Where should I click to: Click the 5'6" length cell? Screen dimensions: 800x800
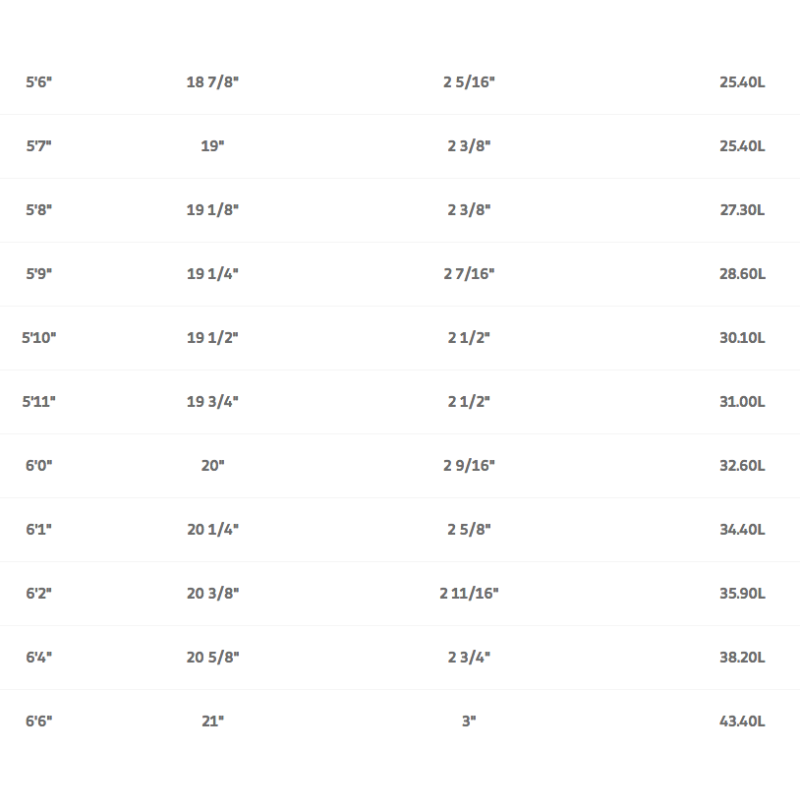pyautogui.click(x=38, y=82)
